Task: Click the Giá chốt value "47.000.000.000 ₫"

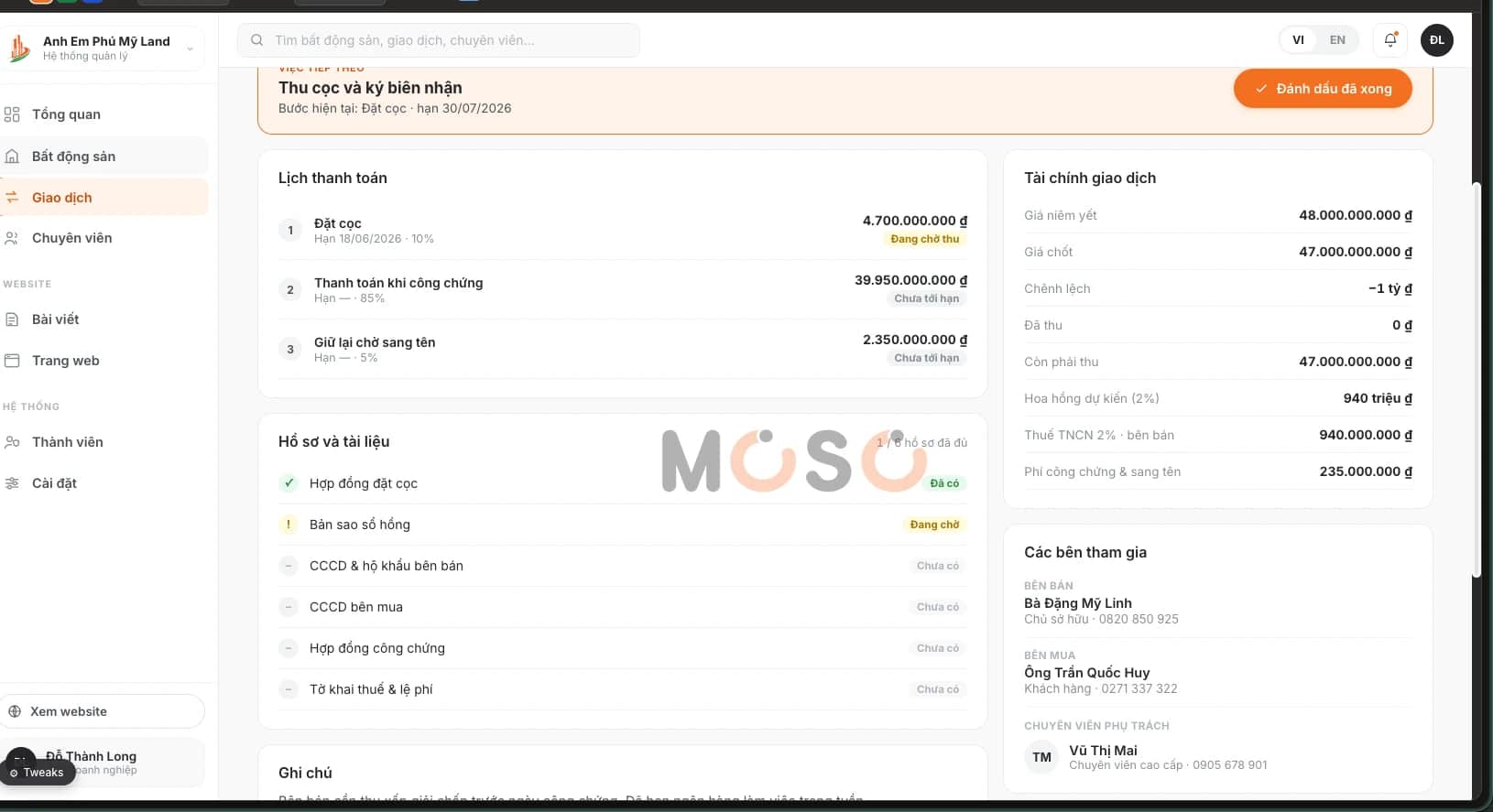Action: pyautogui.click(x=1356, y=252)
